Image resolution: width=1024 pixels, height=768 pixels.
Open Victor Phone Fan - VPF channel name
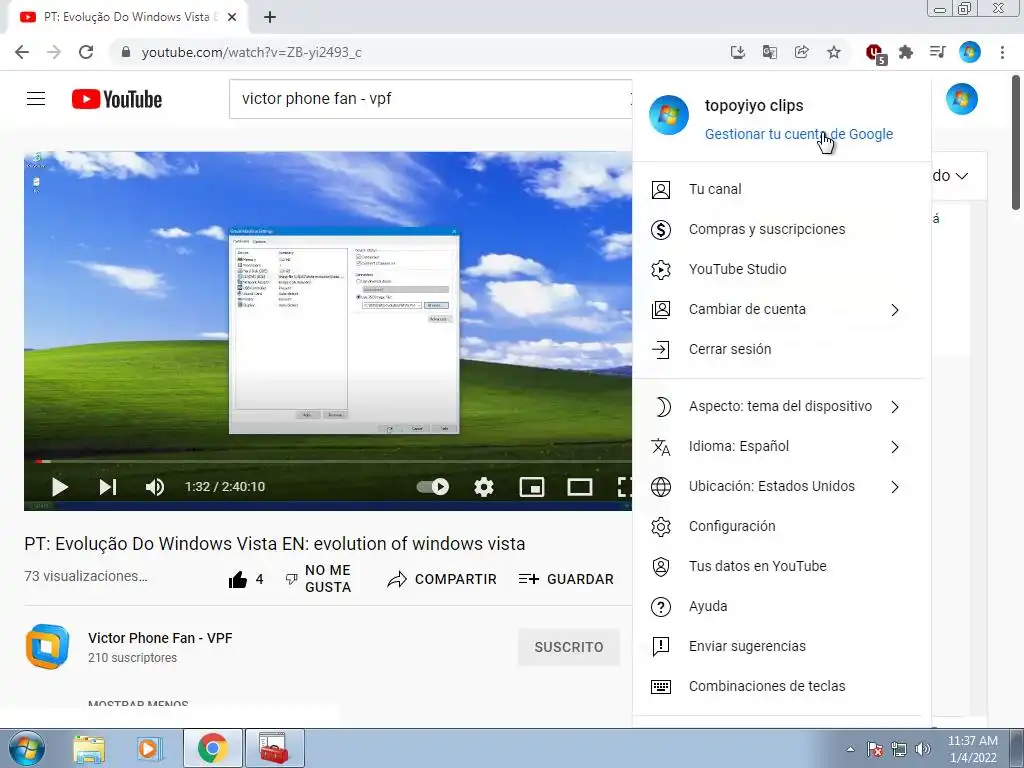[x=160, y=638]
